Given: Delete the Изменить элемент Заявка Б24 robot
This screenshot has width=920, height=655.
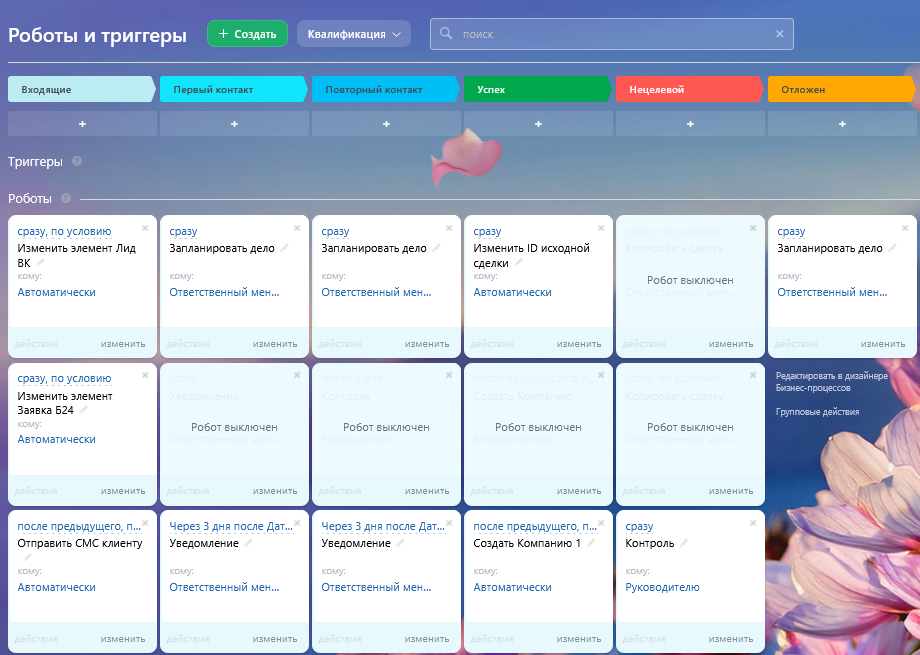Looking at the screenshot, I should (x=145, y=375).
